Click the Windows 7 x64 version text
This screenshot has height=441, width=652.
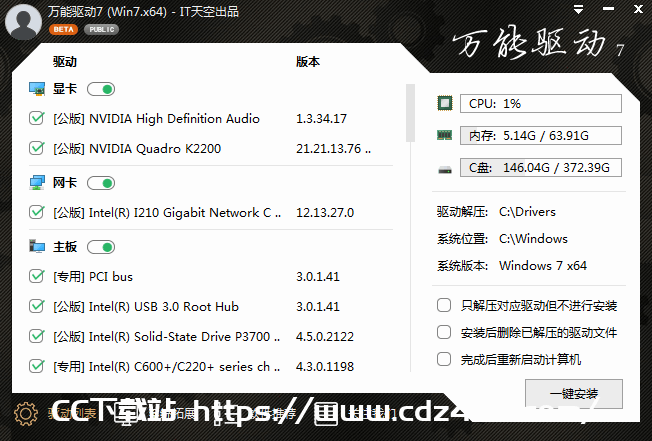[x=543, y=266]
